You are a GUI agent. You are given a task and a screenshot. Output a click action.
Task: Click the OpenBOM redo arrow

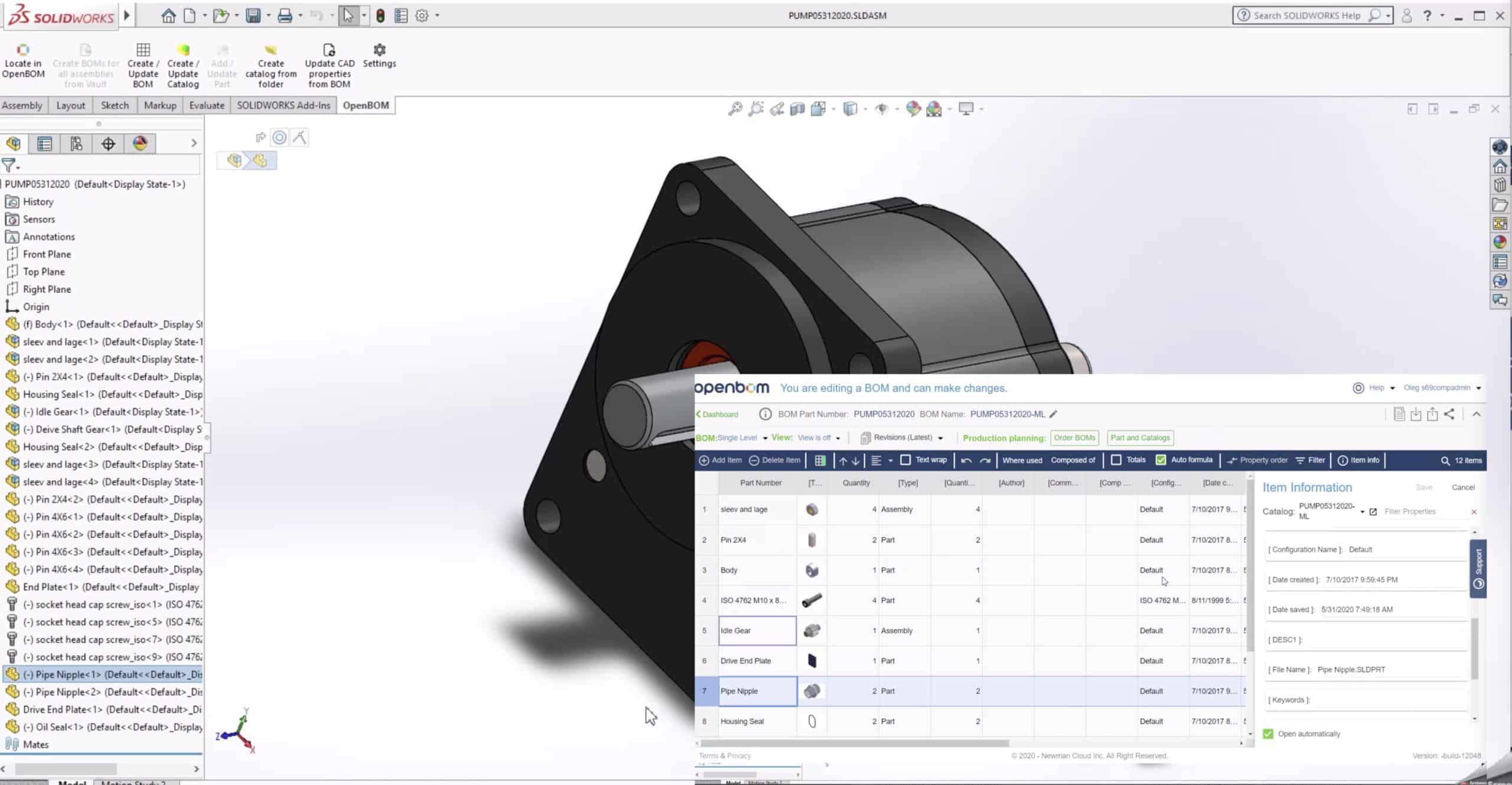pos(985,460)
